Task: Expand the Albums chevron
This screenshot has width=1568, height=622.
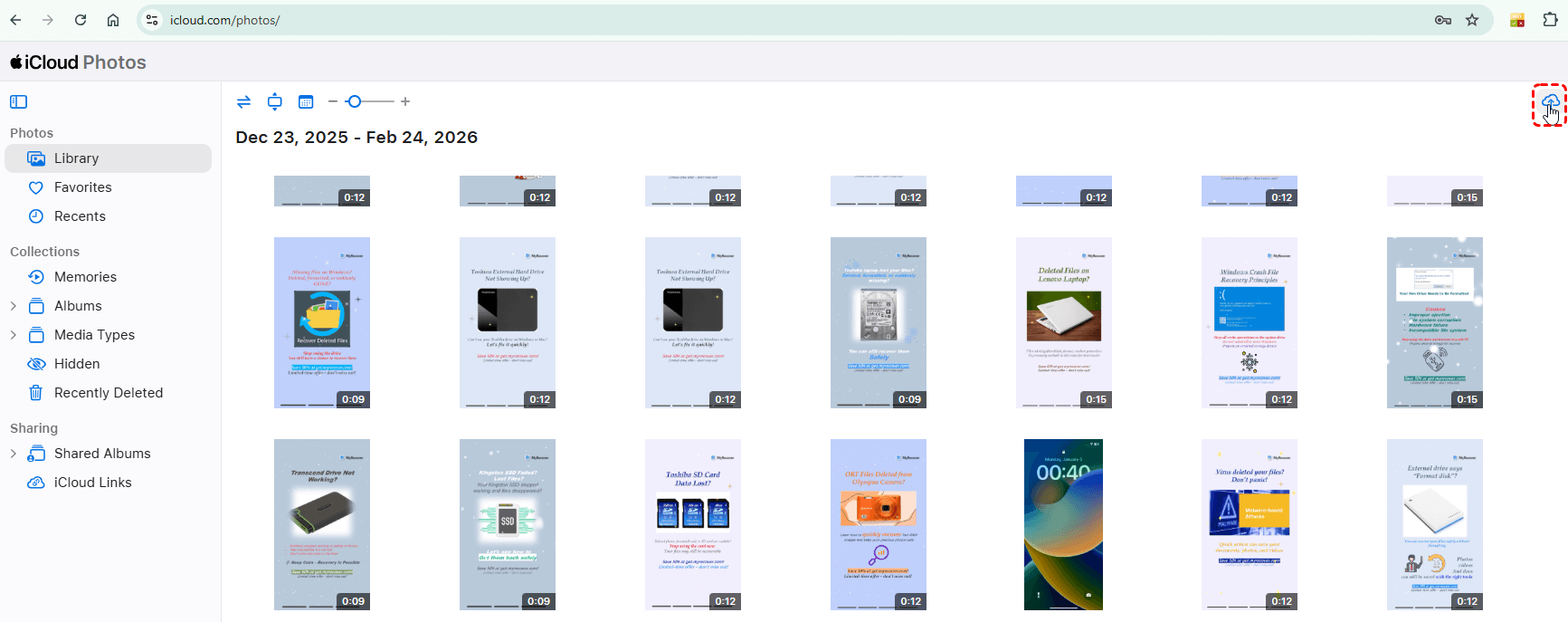Action: coord(14,306)
